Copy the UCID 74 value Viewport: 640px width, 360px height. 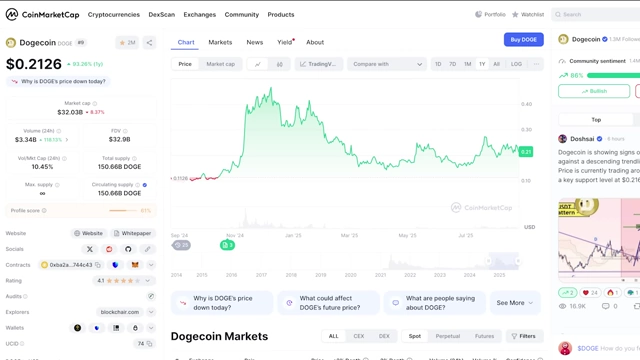(149, 344)
